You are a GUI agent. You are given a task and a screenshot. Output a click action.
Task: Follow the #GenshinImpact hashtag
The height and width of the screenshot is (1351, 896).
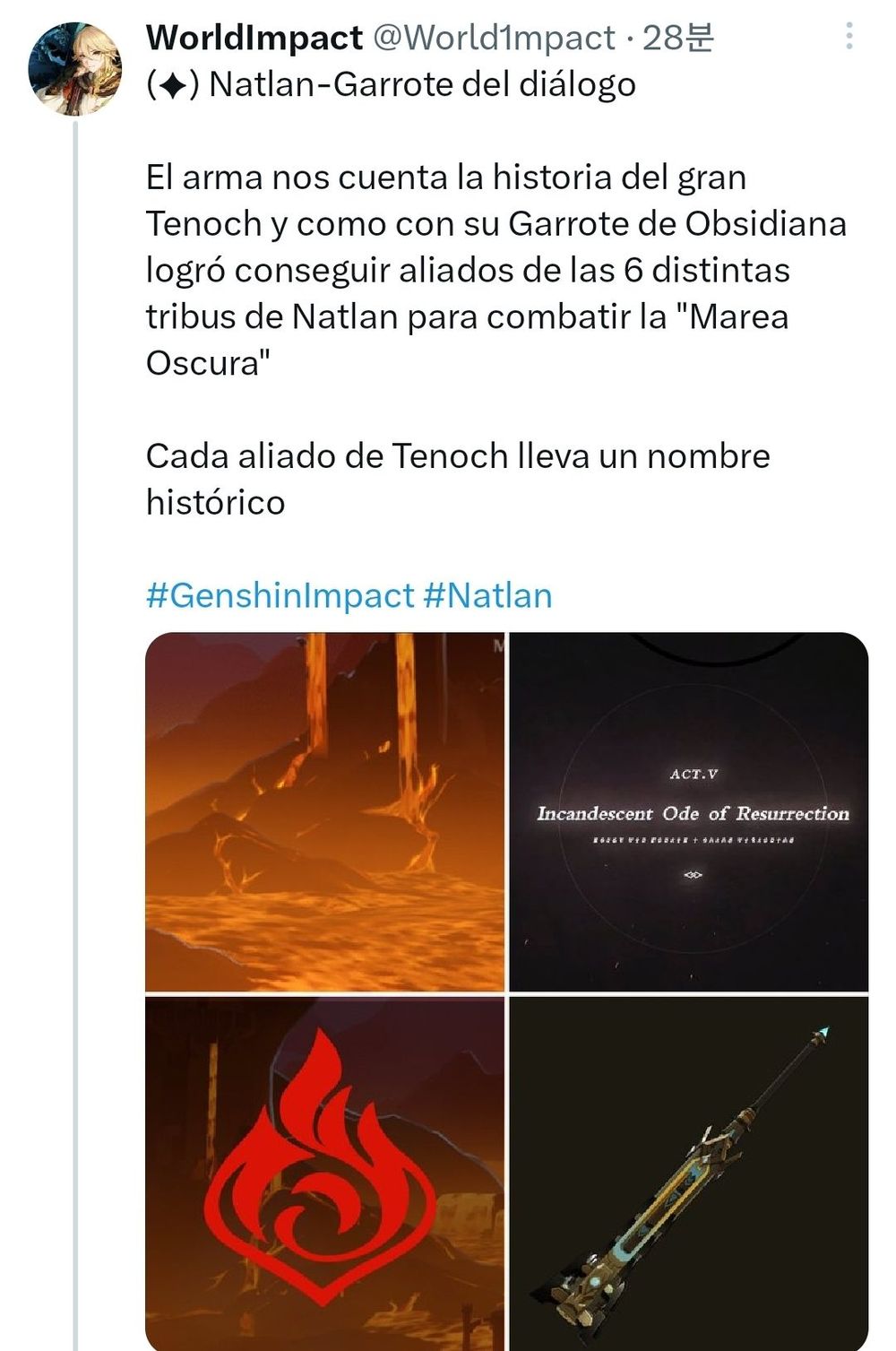click(x=280, y=595)
